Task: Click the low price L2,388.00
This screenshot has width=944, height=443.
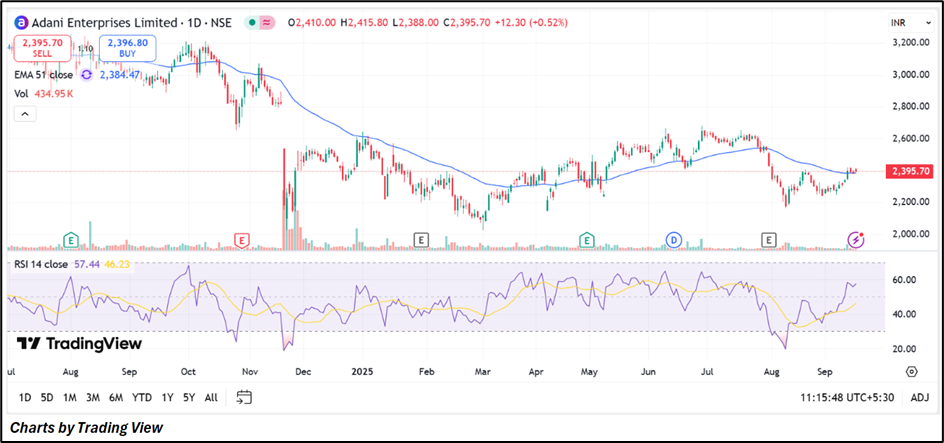Action: tap(415, 23)
